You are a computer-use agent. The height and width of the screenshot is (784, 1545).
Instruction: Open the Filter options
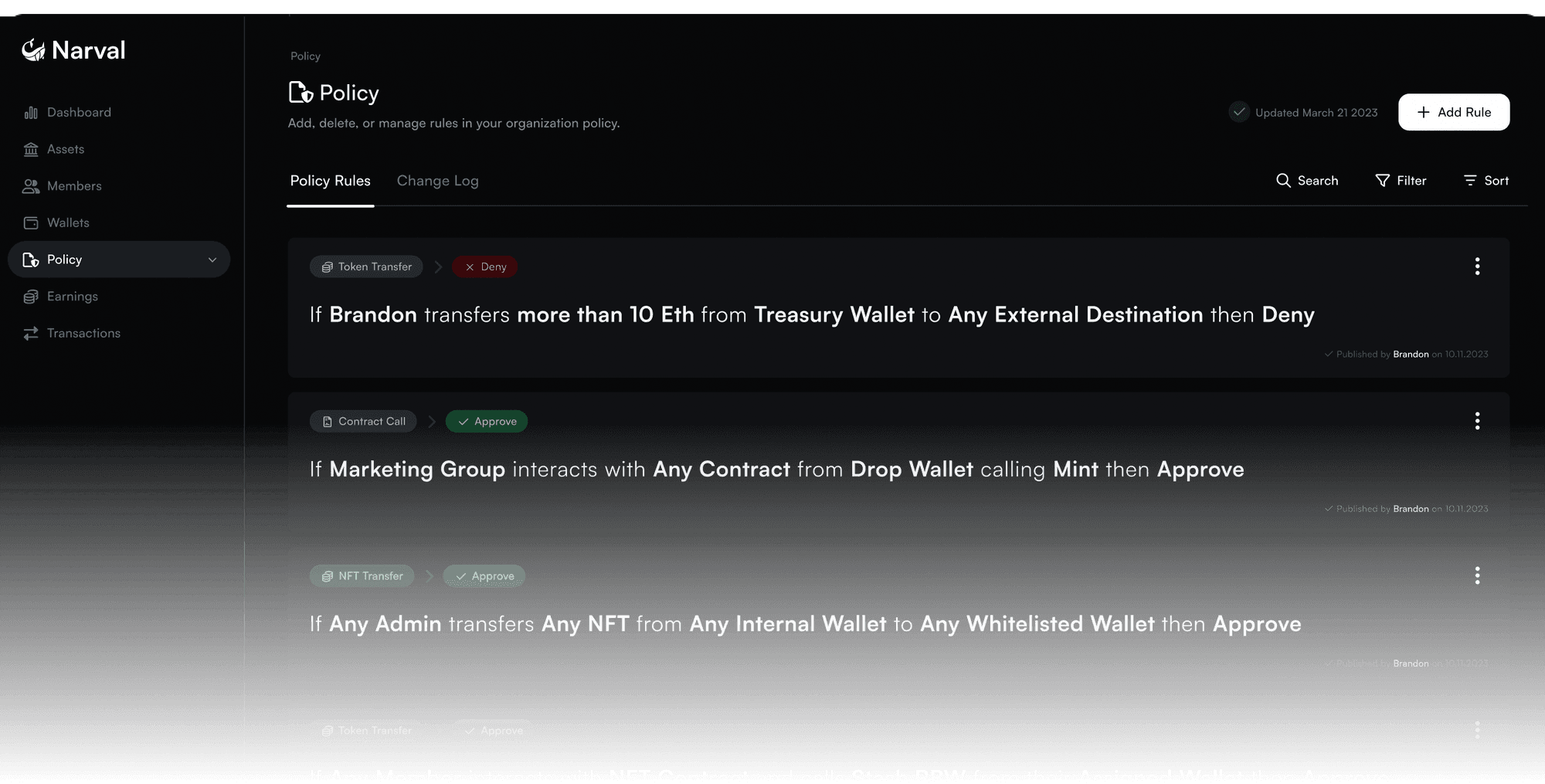[1401, 180]
